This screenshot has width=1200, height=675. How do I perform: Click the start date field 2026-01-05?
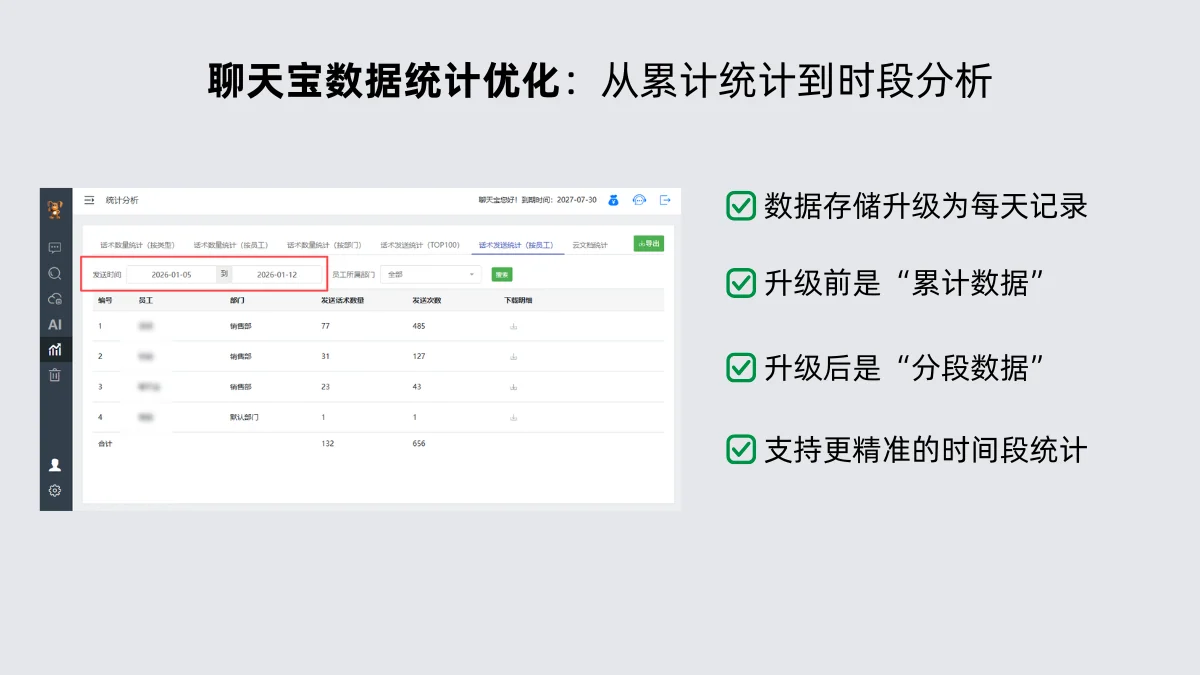pyautogui.click(x=171, y=274)
